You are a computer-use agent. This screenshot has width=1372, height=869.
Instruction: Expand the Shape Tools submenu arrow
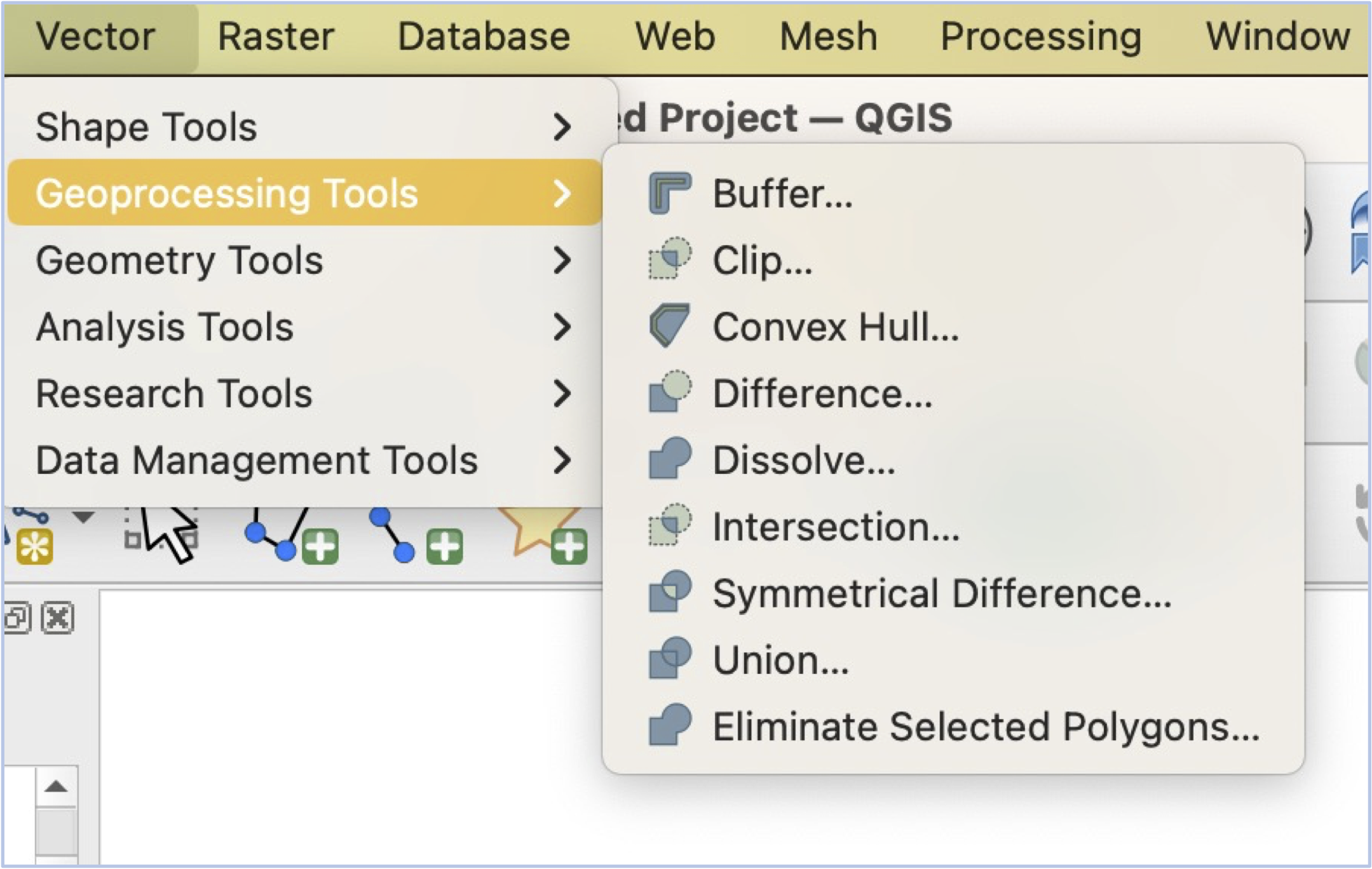pos(562,126)
